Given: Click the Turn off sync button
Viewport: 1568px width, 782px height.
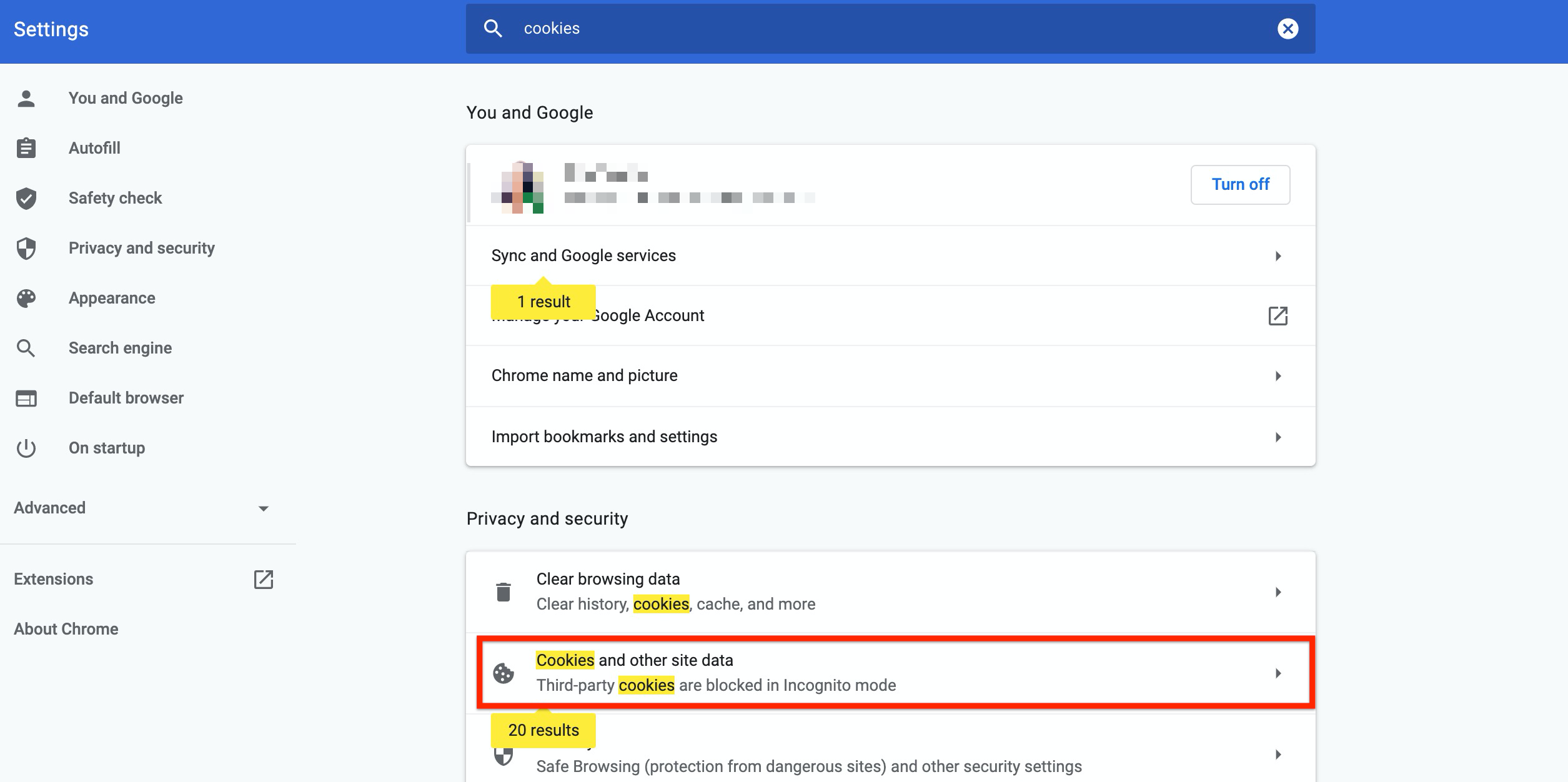Looking at the screenshot, I should [x=1240, y=184].
